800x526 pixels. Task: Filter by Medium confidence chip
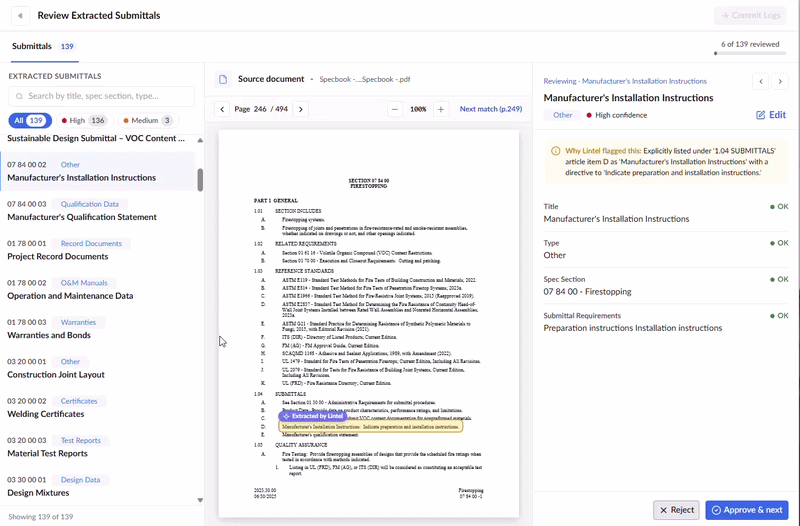tap(147, 120)
